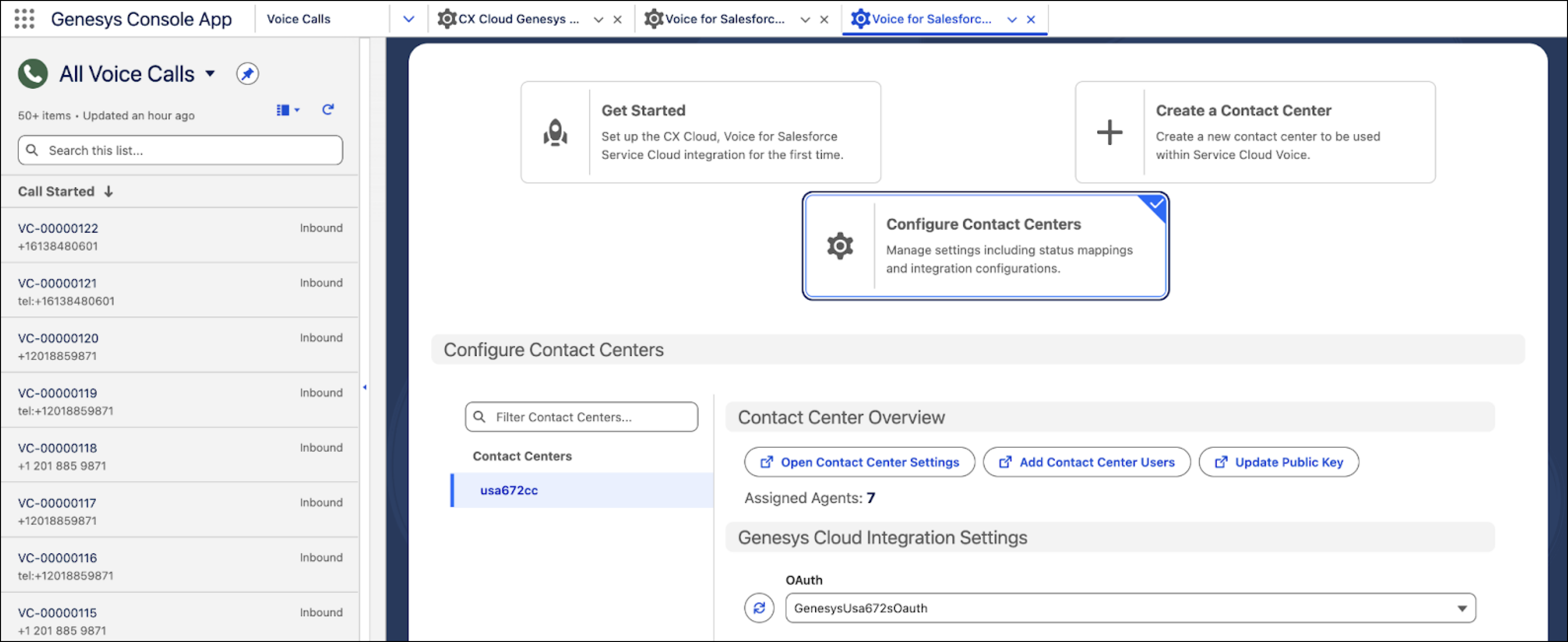Click the external link icon on Add Contact Center Users
Viewport: 1568px width, 642px height.
pyautogui.click(x=1005, y=462)
